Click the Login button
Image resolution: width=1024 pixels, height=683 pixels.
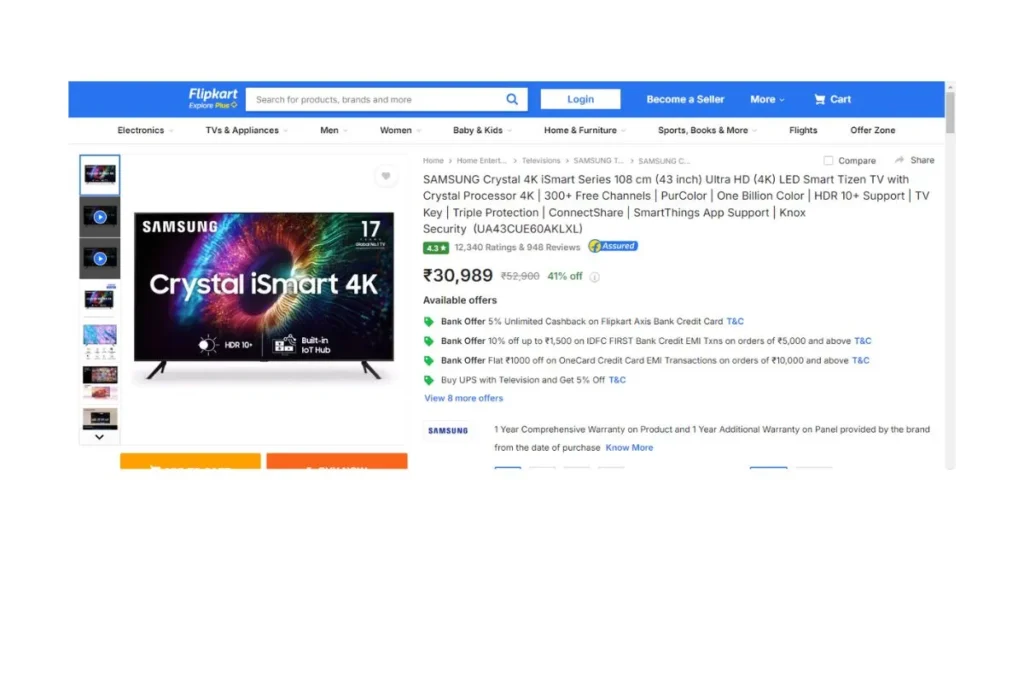(580, 99)
